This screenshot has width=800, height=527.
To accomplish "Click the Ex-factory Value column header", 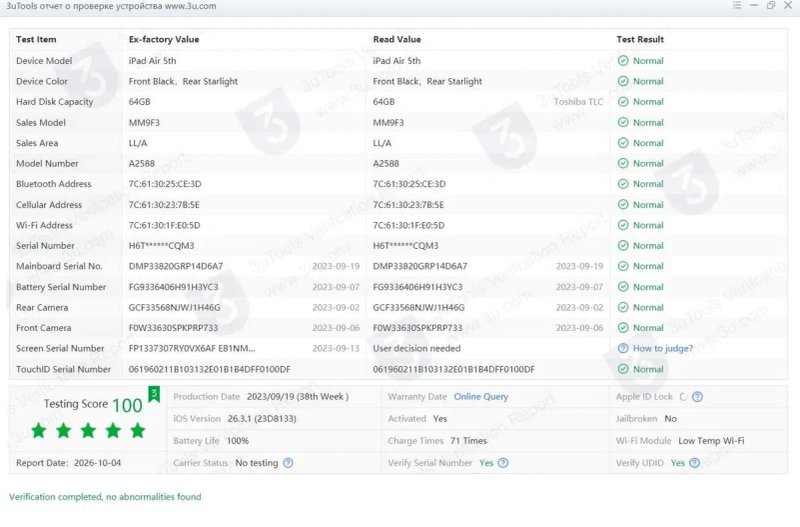I will (164, 39).
